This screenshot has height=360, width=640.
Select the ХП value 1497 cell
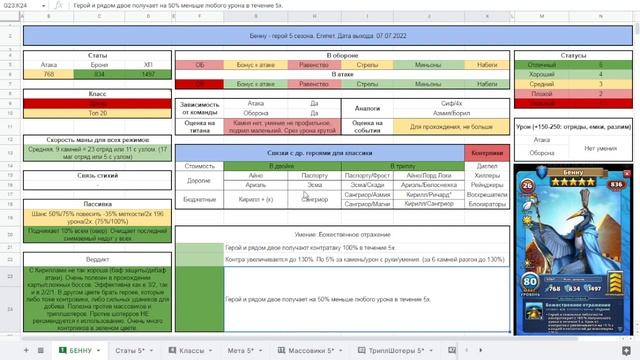[x=148, y=74]
